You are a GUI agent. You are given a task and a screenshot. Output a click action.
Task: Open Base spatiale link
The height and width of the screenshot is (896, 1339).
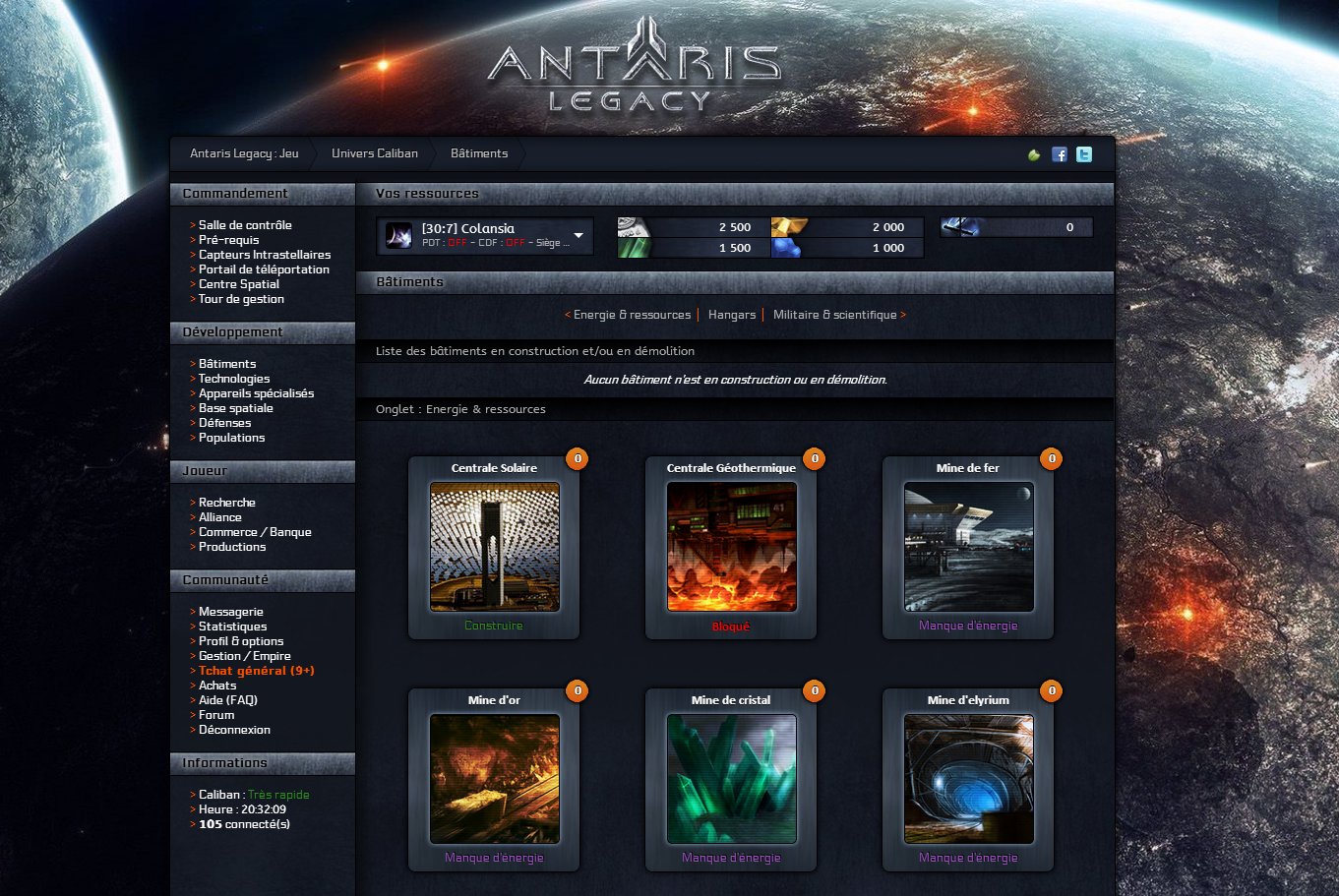coord(236,408)
